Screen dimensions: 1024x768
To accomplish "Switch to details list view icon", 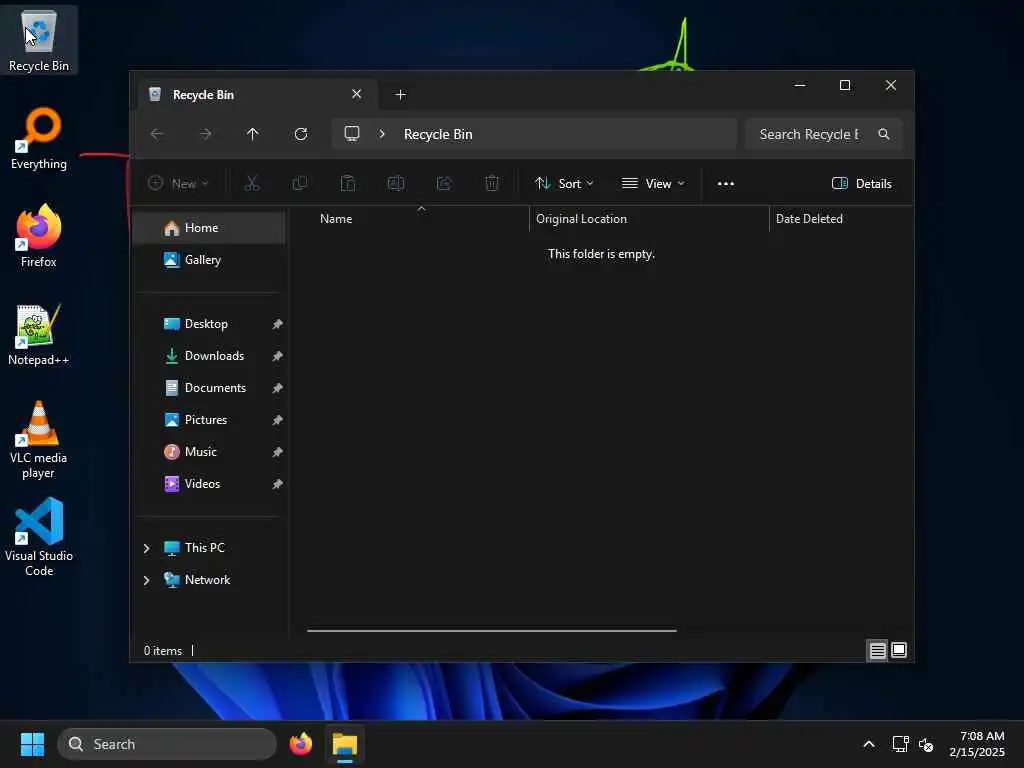I will [877, 650].
